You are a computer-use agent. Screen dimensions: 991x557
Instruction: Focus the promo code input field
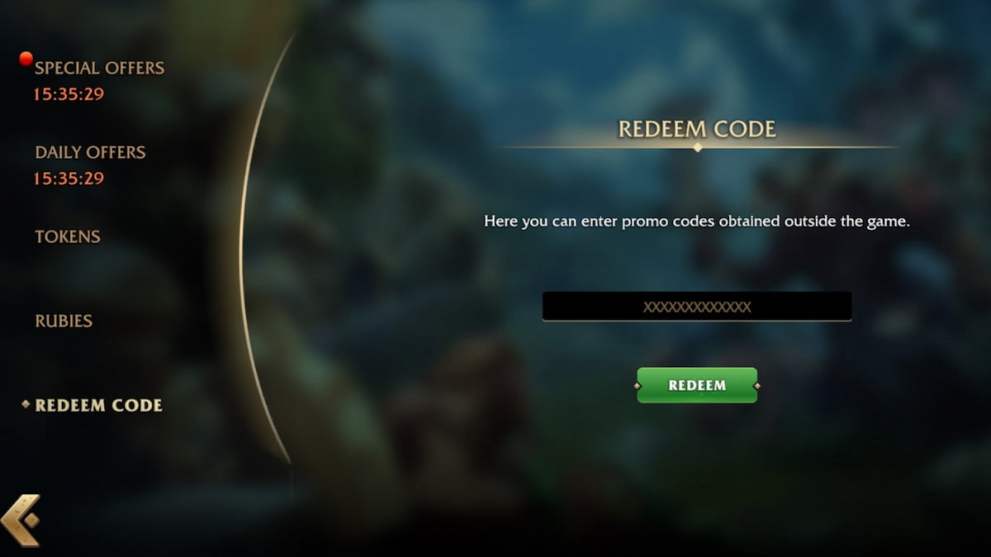696,307
